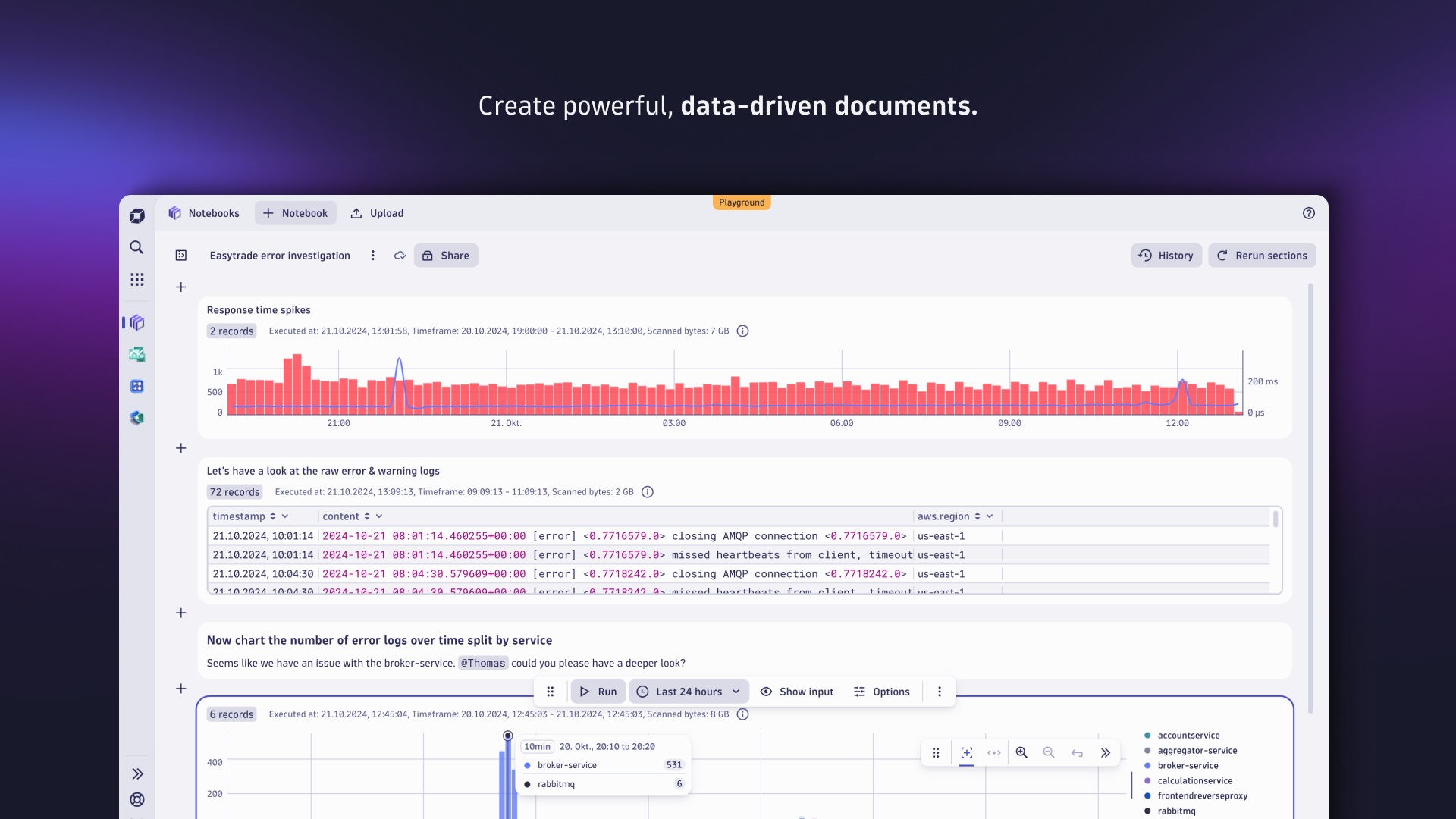Open the Dynatrace home logo icon
This screenshot has height=819, width=1456.
(x=137, y=216)
